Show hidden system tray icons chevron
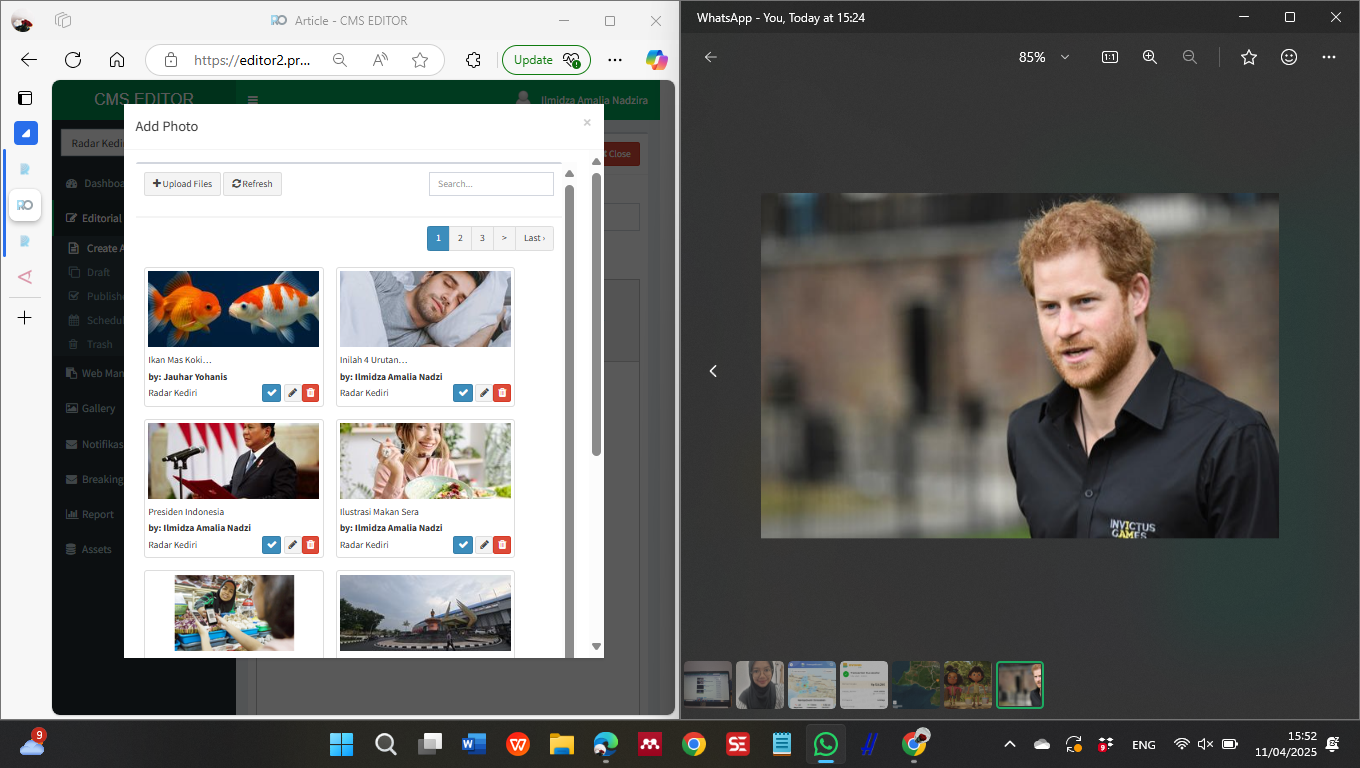Screen dimensions: 1360x768 click(x=1009, y=744)
